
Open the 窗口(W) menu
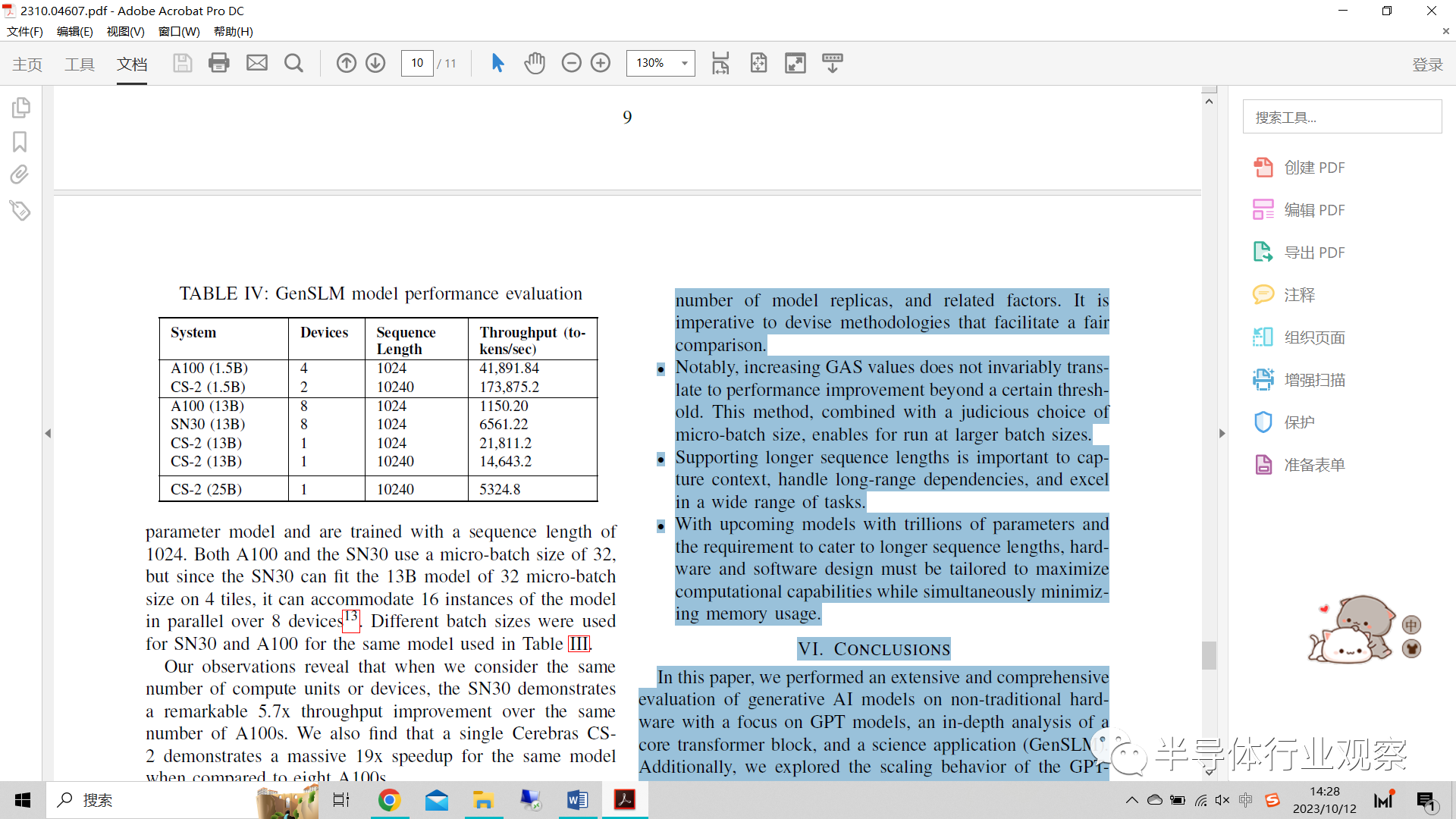click(179, 31)
